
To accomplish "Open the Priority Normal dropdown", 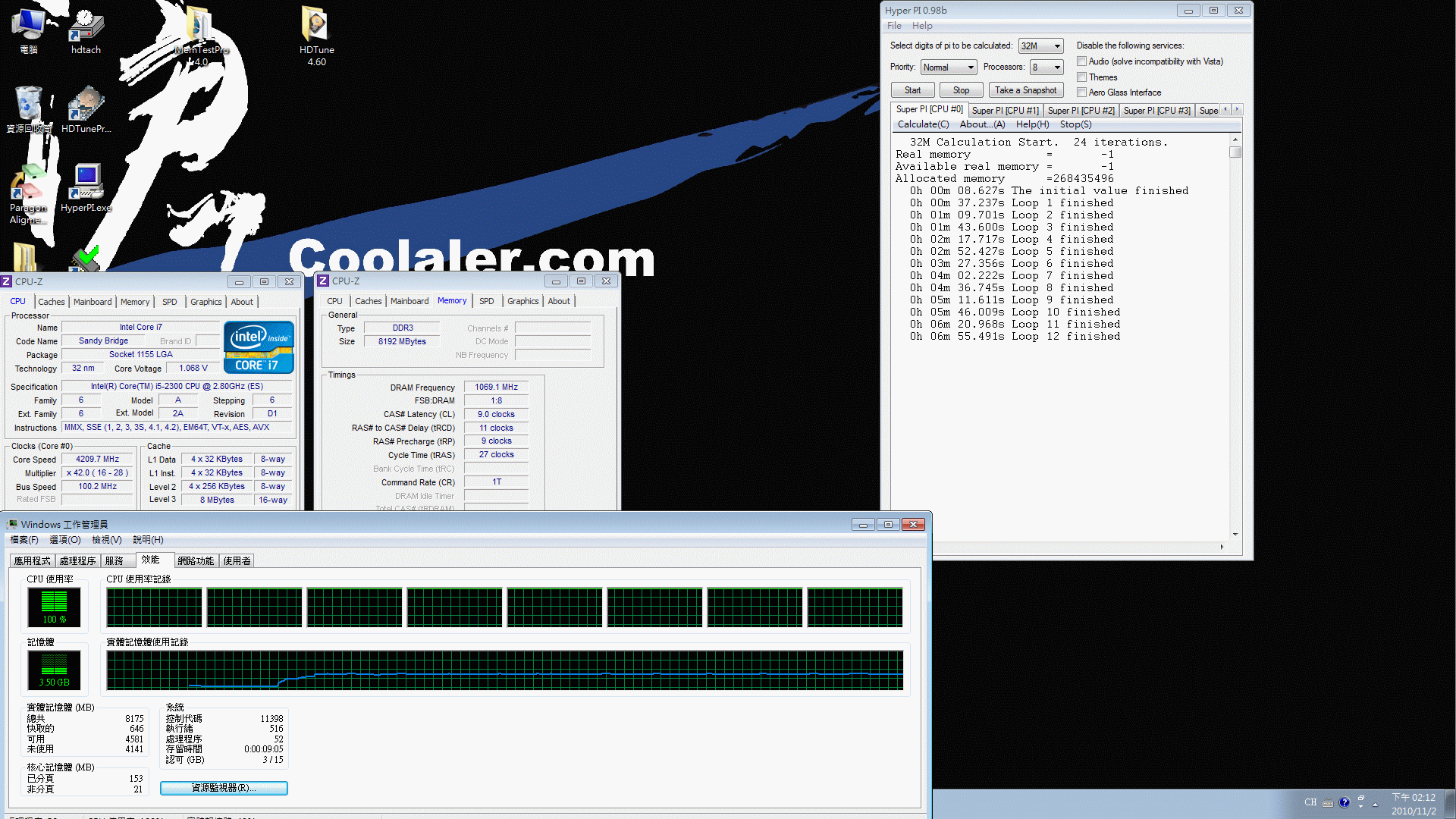I will coord(949,67).
